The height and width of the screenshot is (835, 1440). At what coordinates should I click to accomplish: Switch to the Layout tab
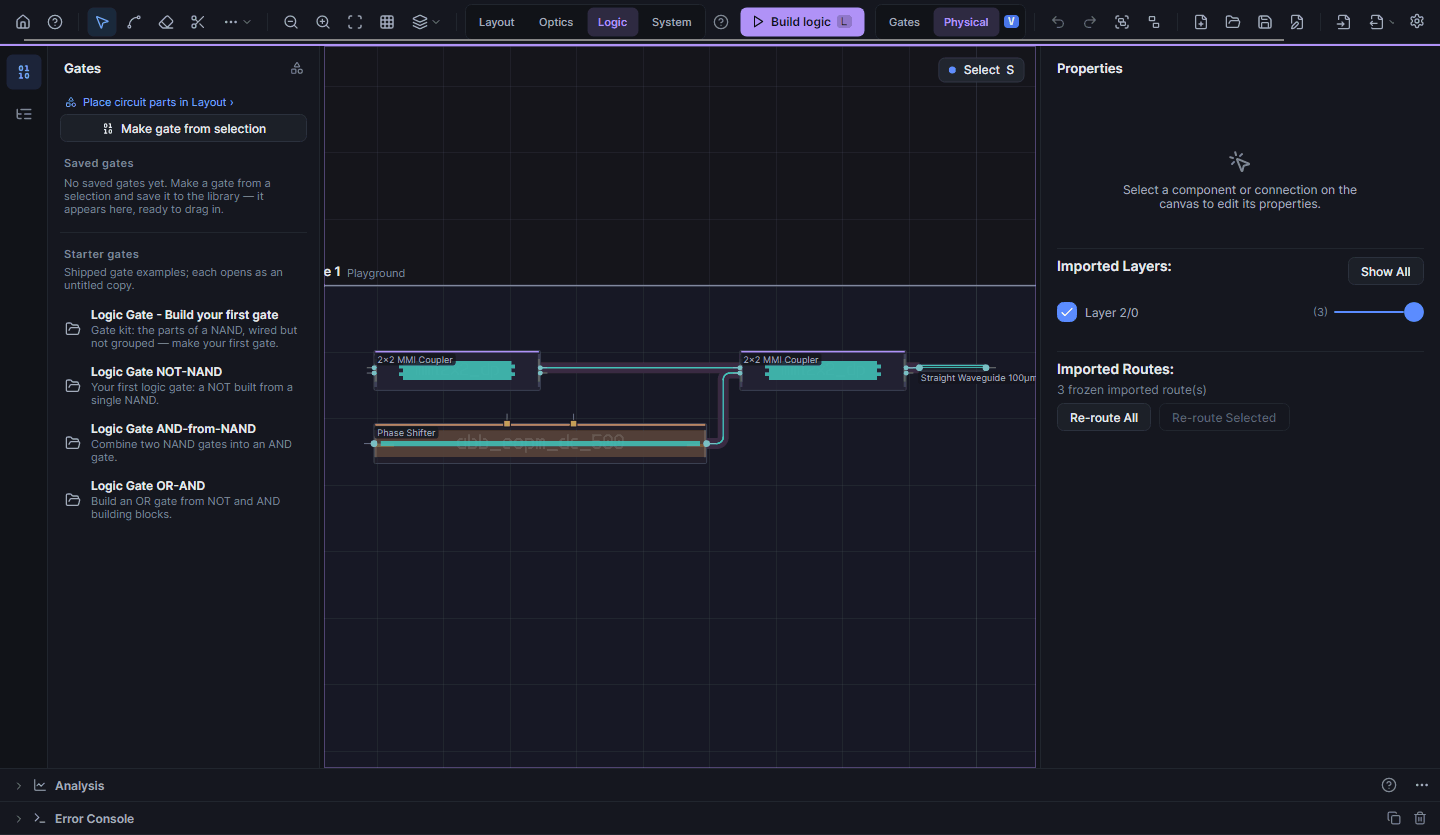pos(496,22)
